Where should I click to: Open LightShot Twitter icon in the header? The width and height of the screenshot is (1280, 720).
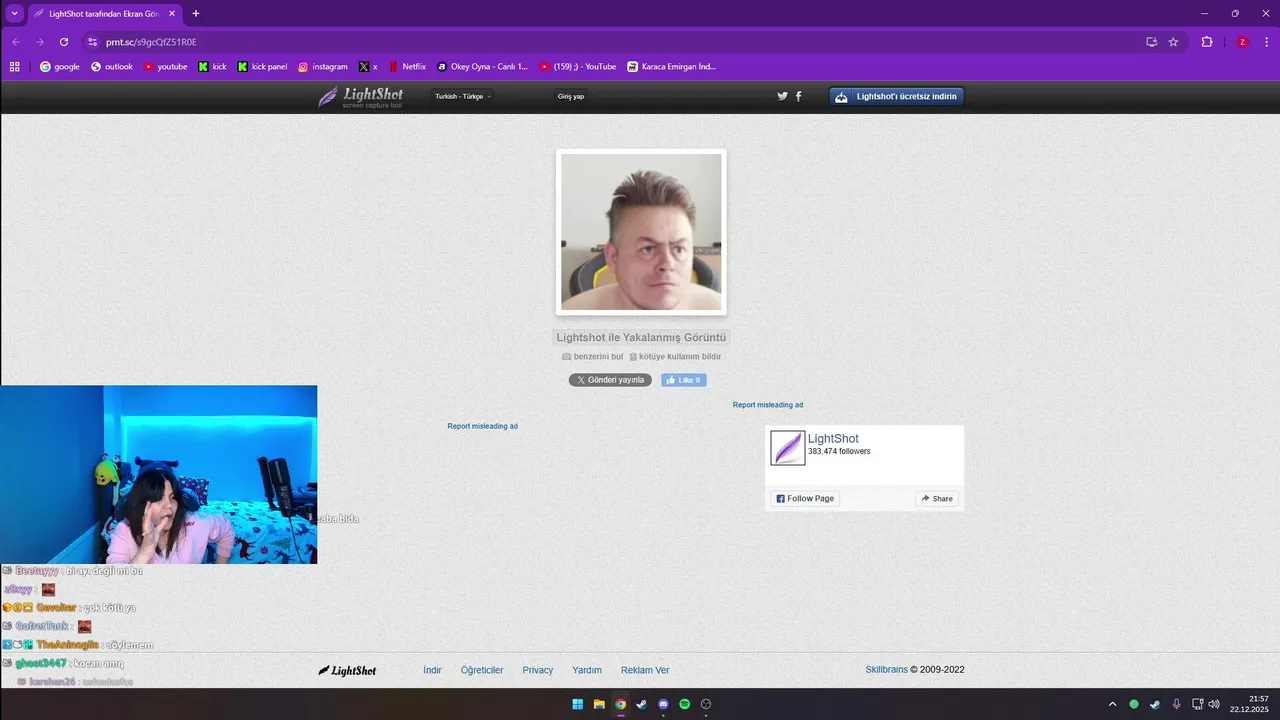click(782, 97)
